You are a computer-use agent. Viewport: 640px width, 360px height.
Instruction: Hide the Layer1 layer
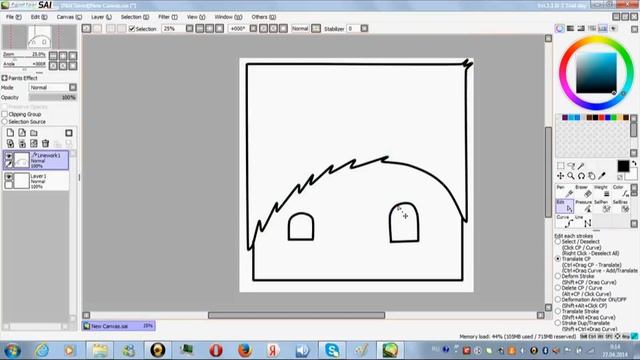(x=9, y=177)
